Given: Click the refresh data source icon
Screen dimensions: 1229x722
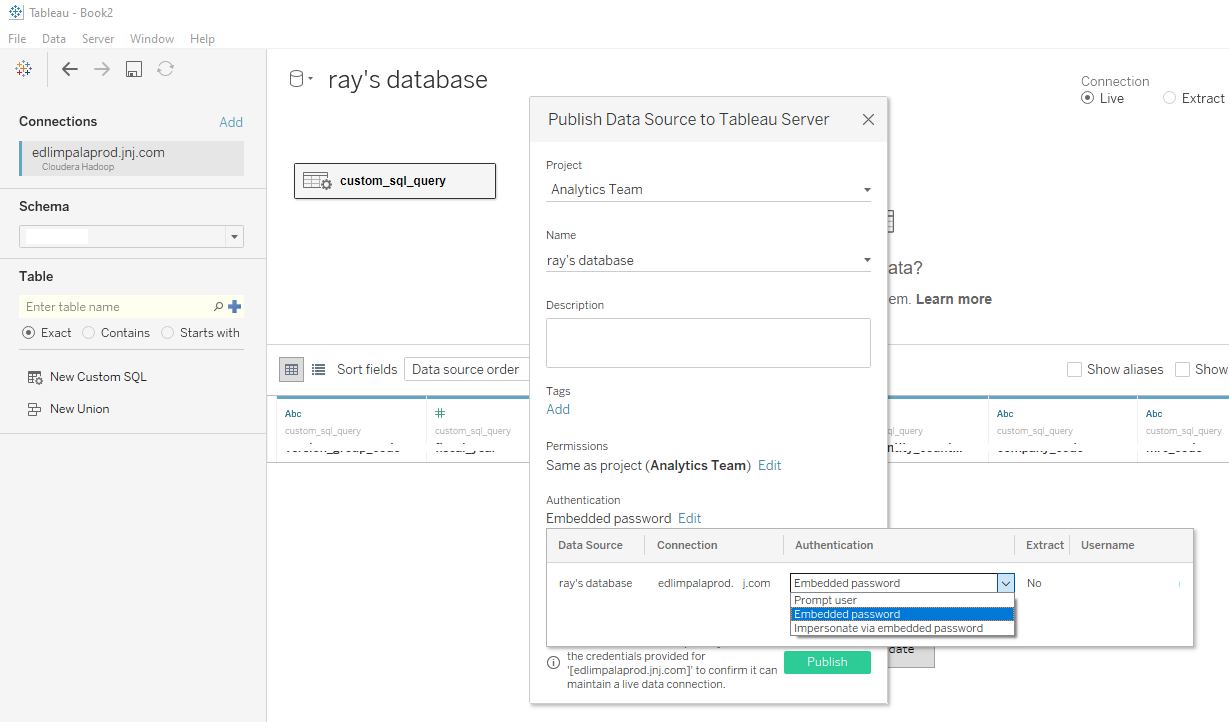Looking at the screenshot, I should click(164, 68).
